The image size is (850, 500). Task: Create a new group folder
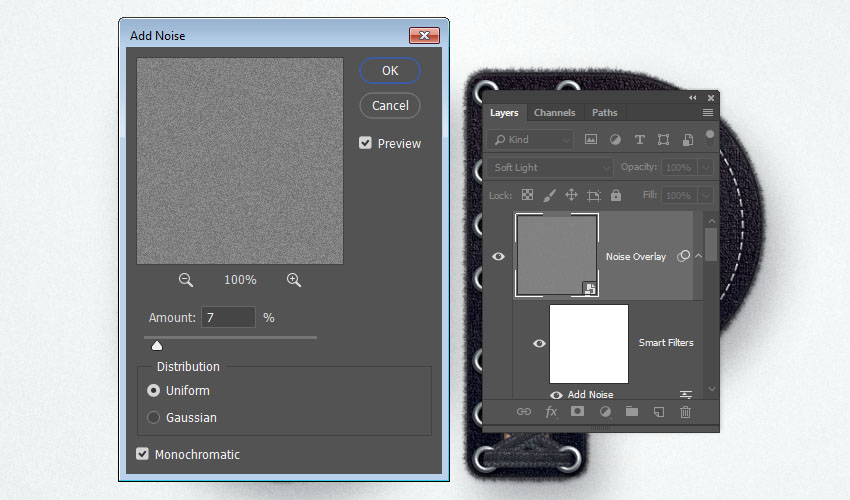point(632,411)
